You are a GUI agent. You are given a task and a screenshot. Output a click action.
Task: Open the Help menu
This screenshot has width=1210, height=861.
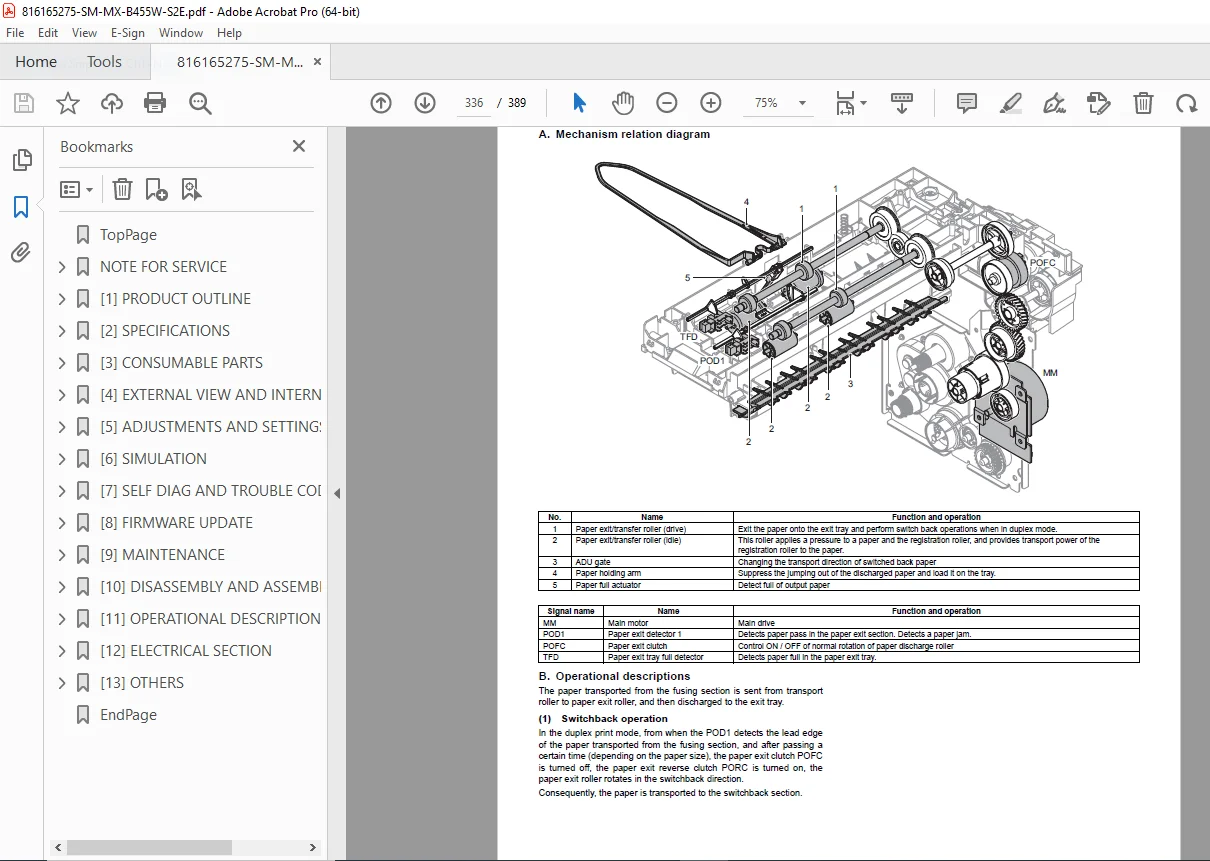coord(229,33)
